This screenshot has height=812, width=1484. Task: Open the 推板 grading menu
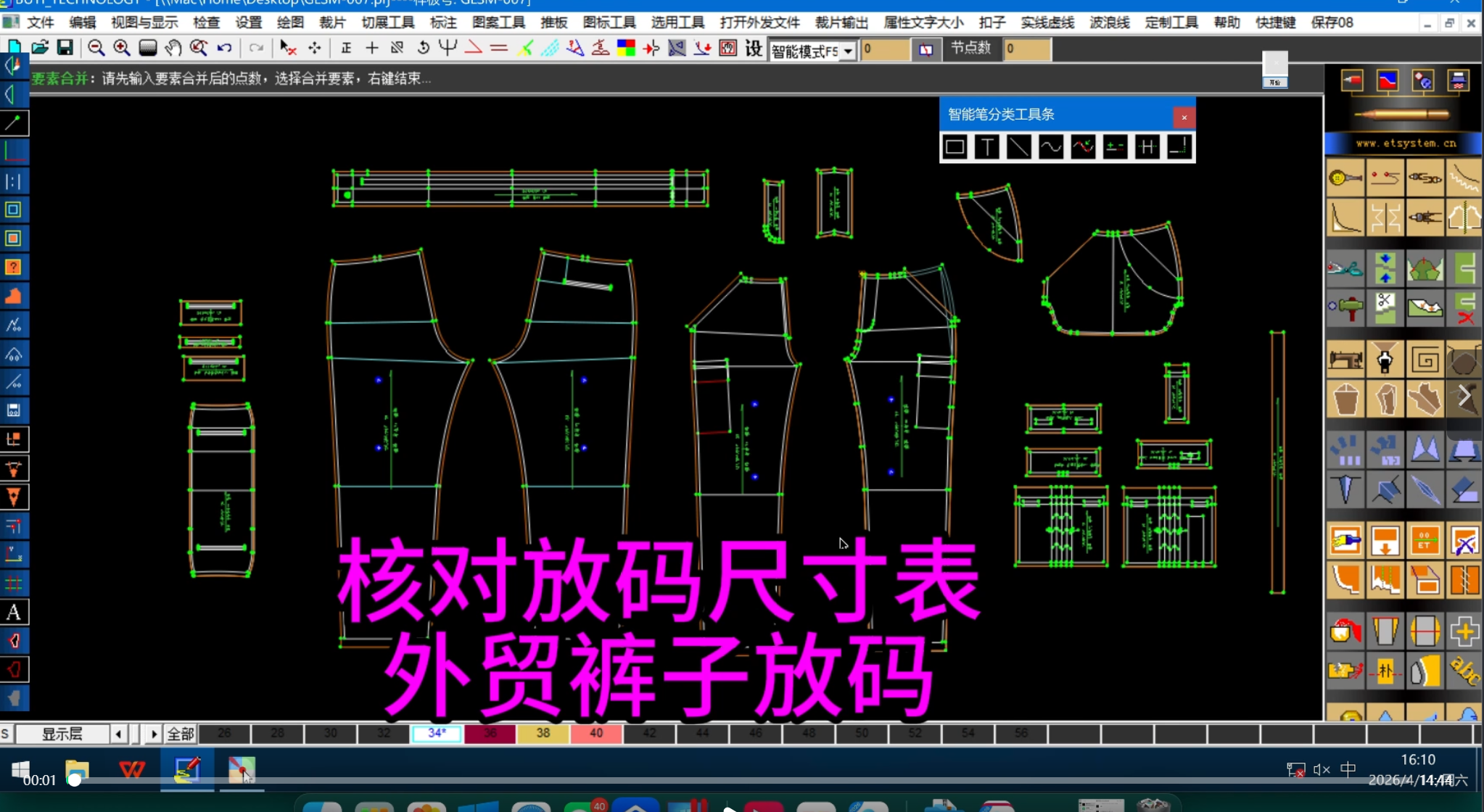pyautogui.click(x=552, y=22)
